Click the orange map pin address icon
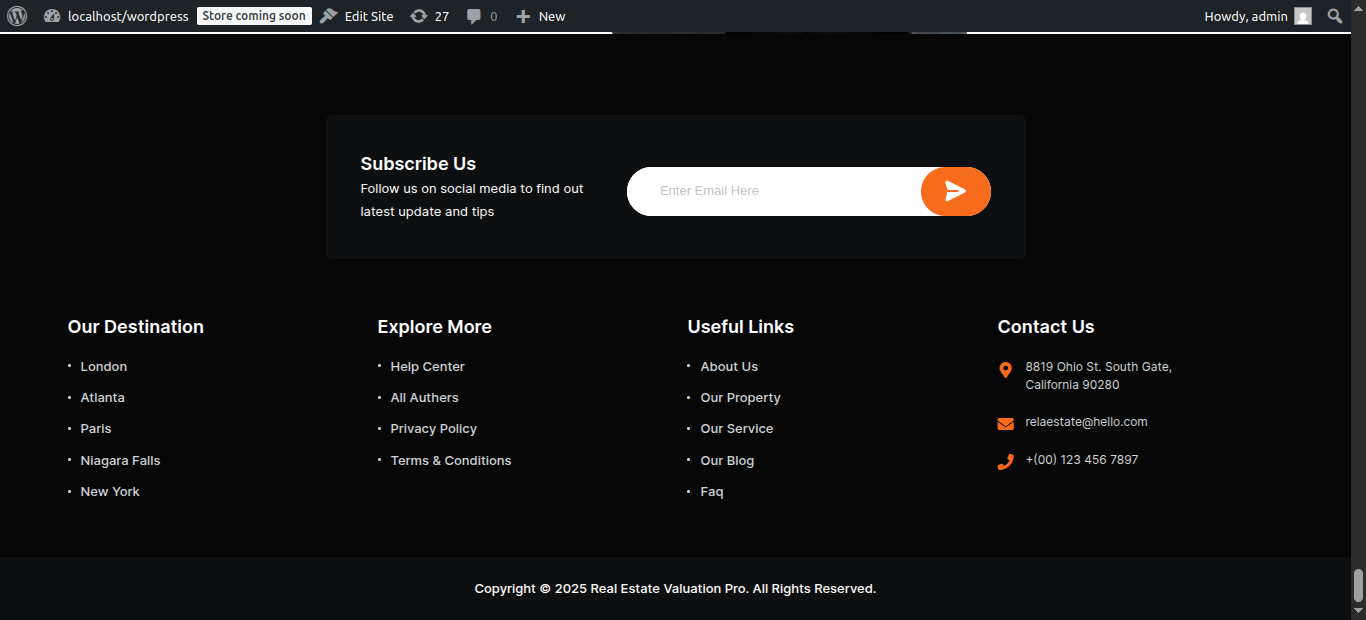Image resolution: width=1366 pixels, height=620 pixels. 1005,370
